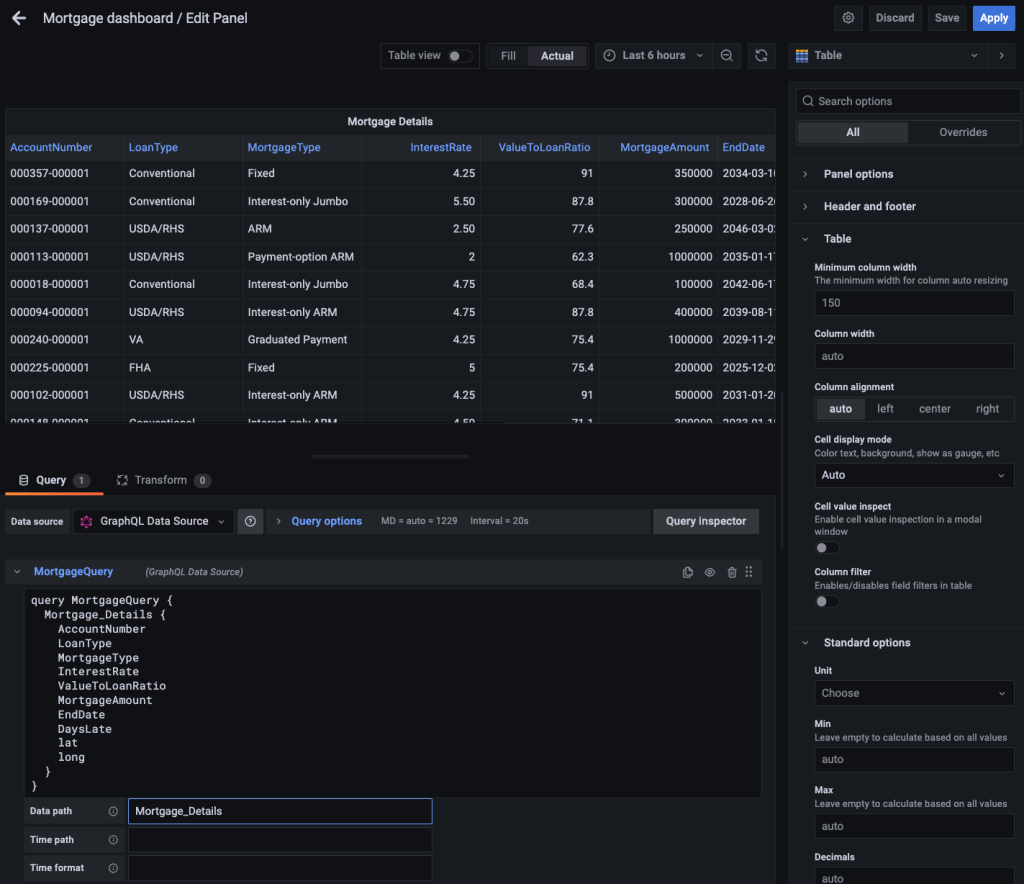Enable the Table view toggle
The width and height of the screenshot is (1024, 884).
458,55
